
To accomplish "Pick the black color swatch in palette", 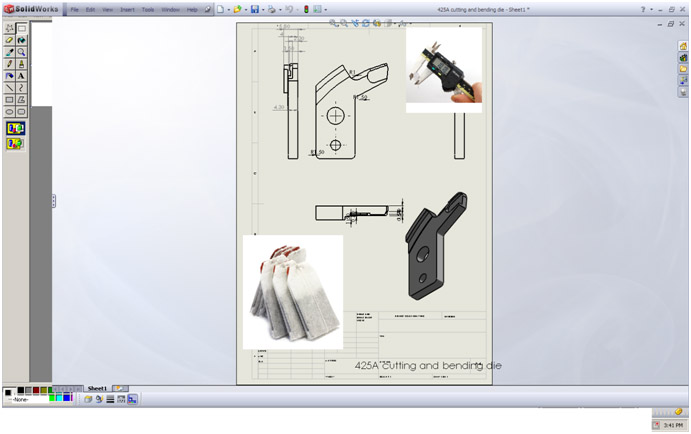I will pos(20,390).
